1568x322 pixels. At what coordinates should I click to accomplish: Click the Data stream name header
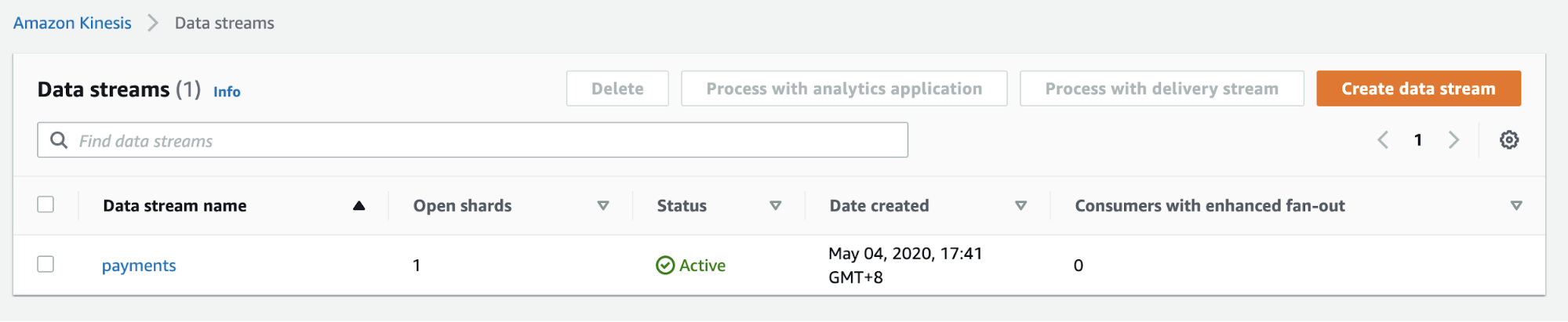(175, 205)
